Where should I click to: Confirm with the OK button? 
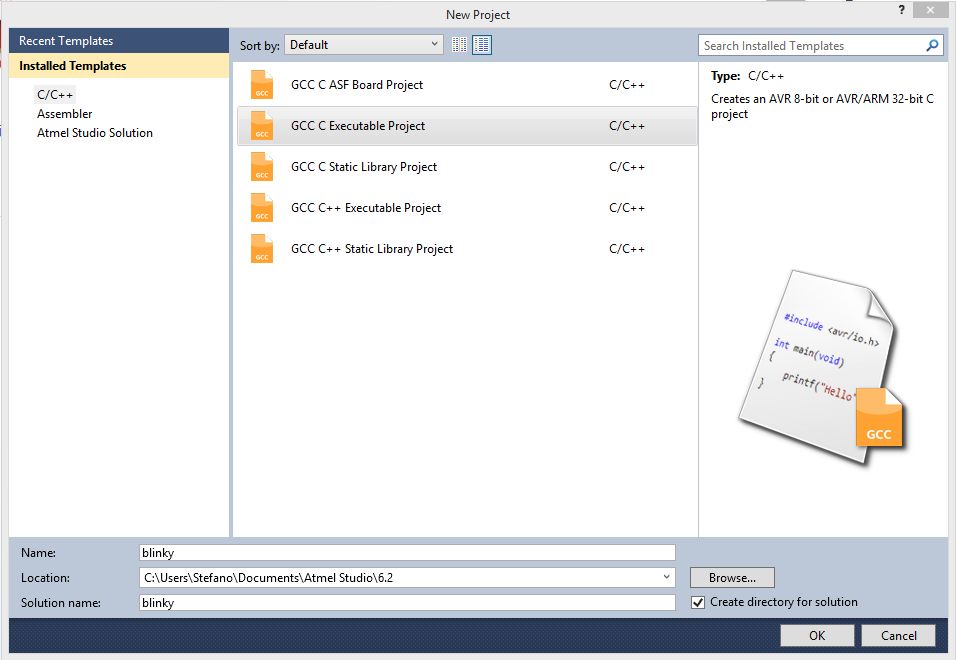pyautogui.click(x=817, y=635)
